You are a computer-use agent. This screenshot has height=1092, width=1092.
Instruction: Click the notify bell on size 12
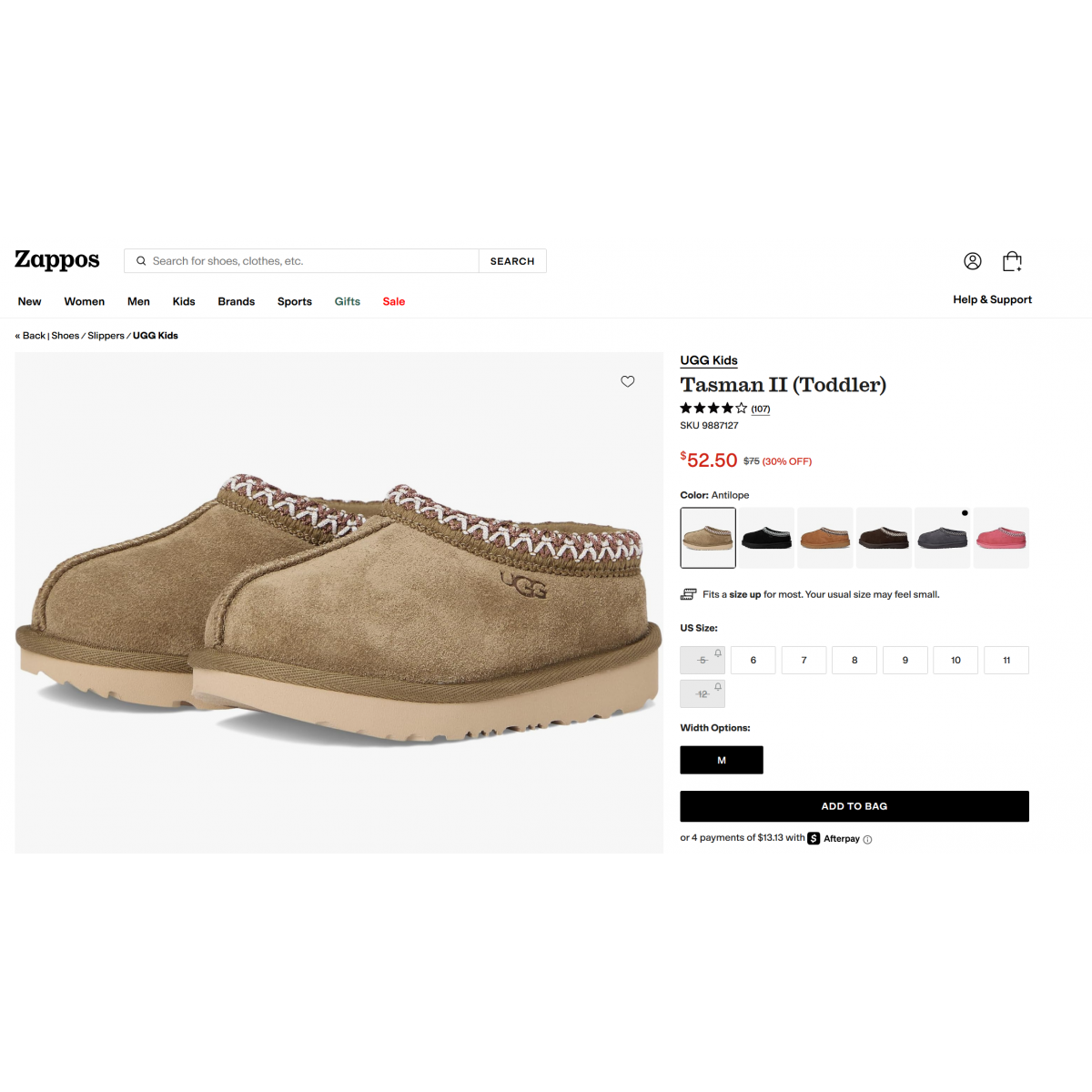[x=718, y=686]
